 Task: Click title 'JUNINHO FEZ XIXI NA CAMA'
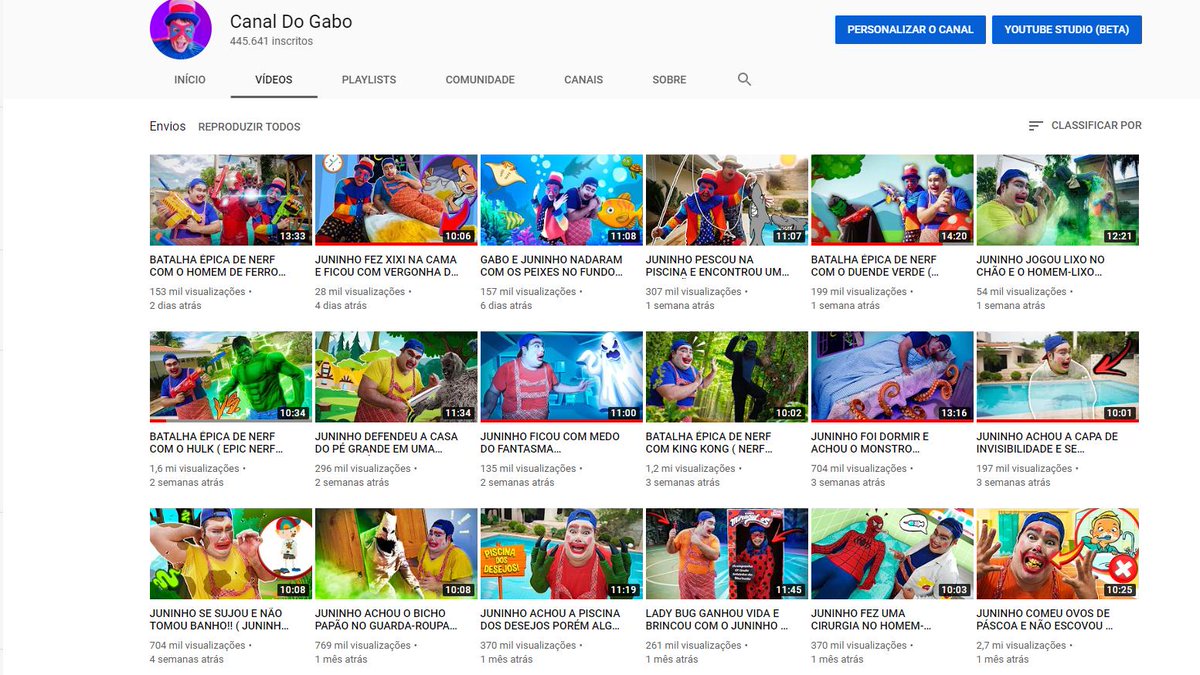tap(388, 266)
